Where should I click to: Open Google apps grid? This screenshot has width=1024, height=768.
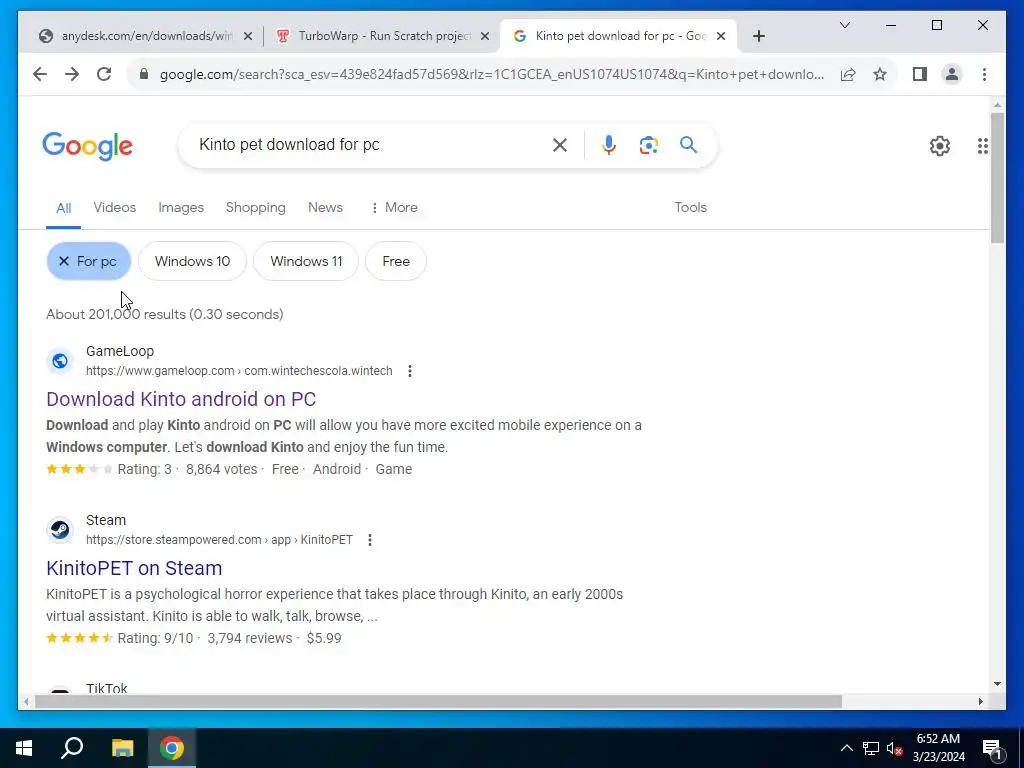[982, 146]
